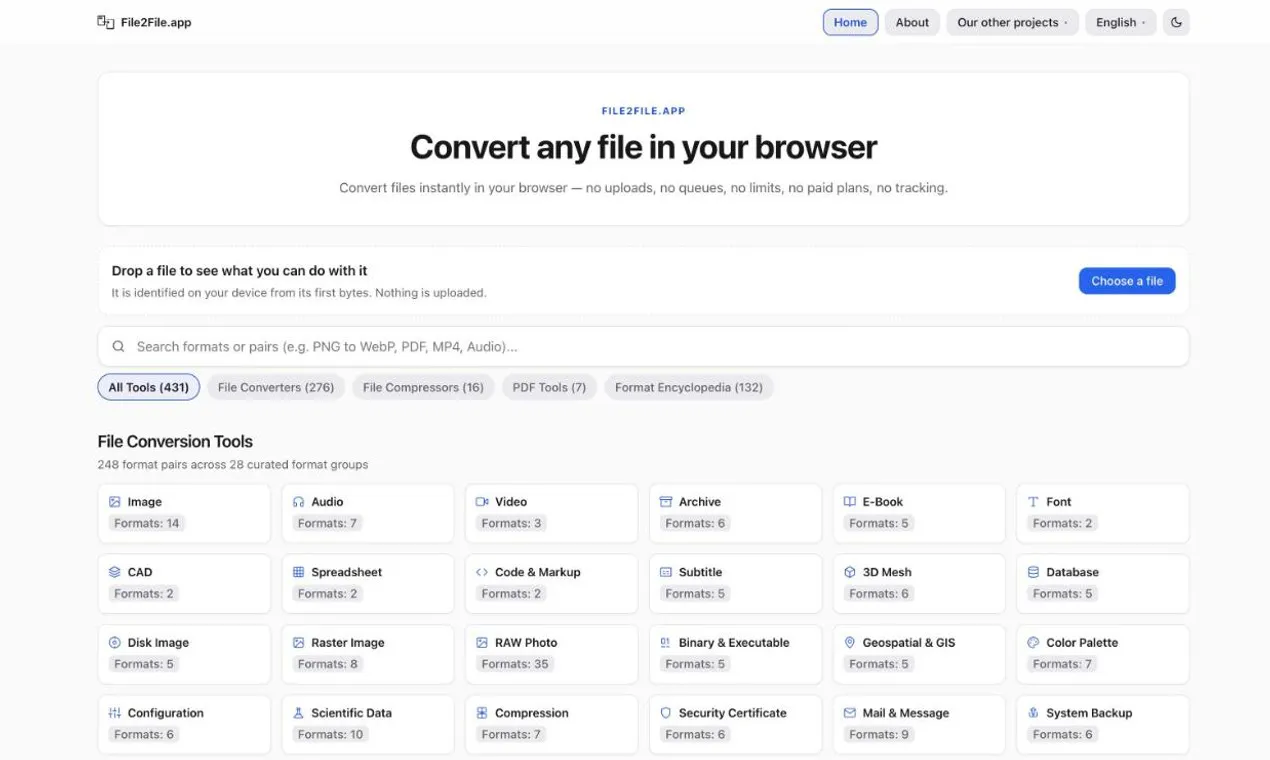Open the Mail & Message envelope icon
The image size is (1270, 760).
point(850,713)
